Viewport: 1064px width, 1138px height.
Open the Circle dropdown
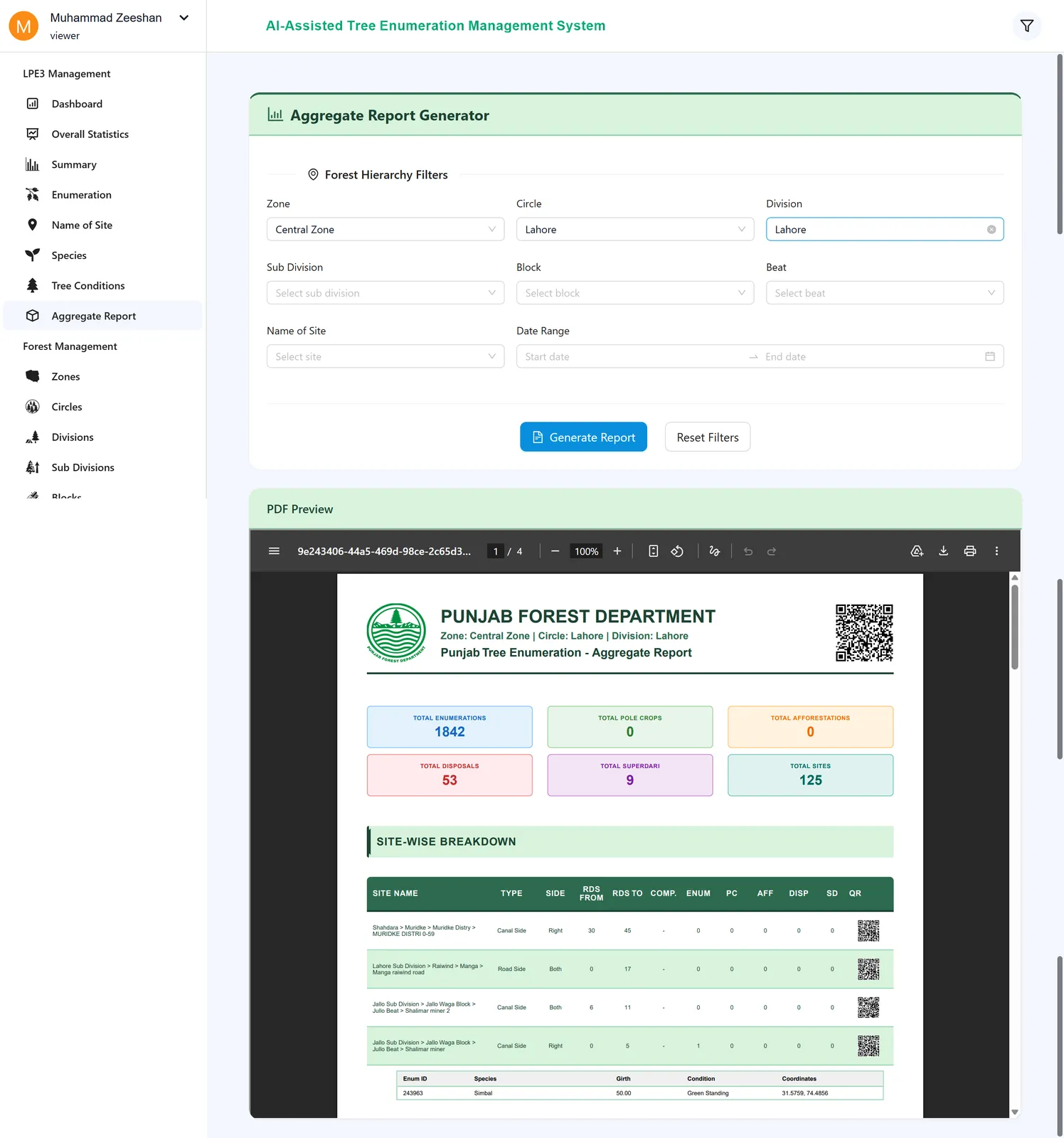click(635, 230)
